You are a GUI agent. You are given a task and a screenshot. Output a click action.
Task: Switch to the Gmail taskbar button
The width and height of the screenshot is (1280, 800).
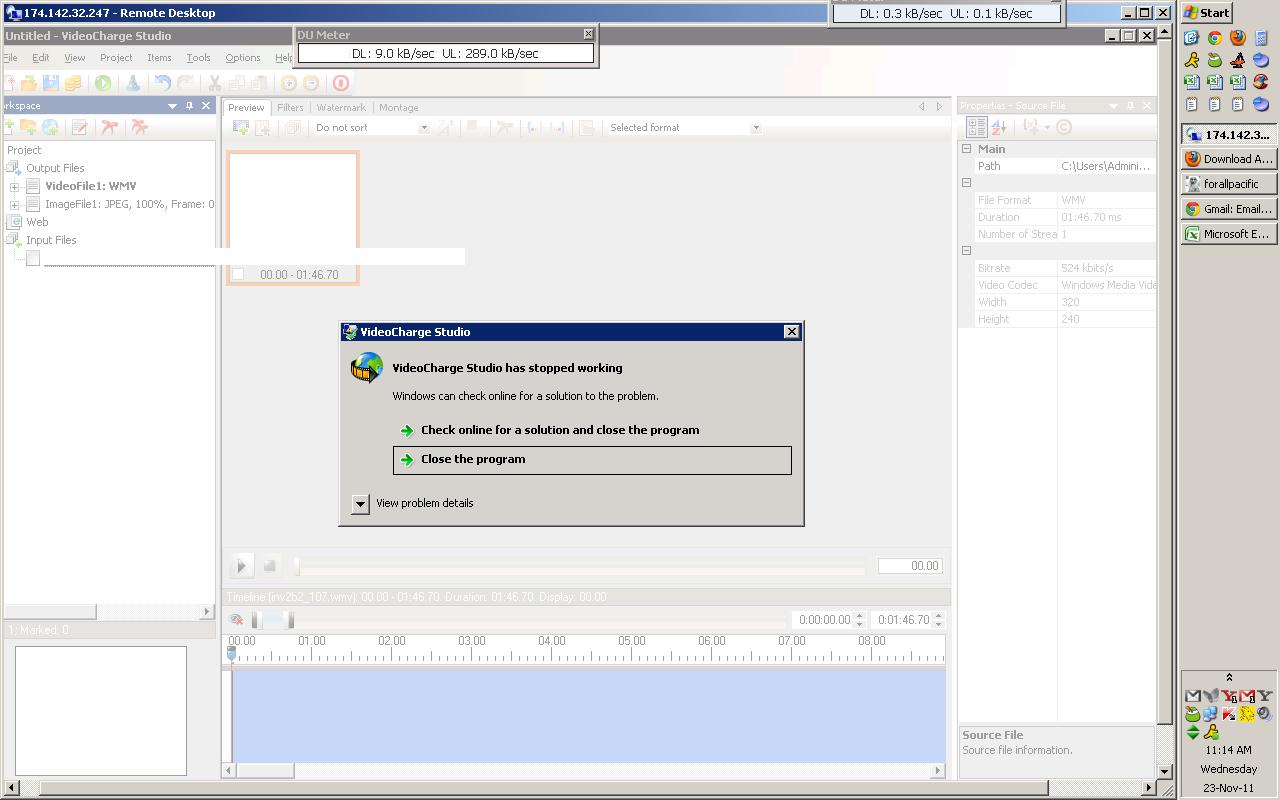[x=1228, y=209]
